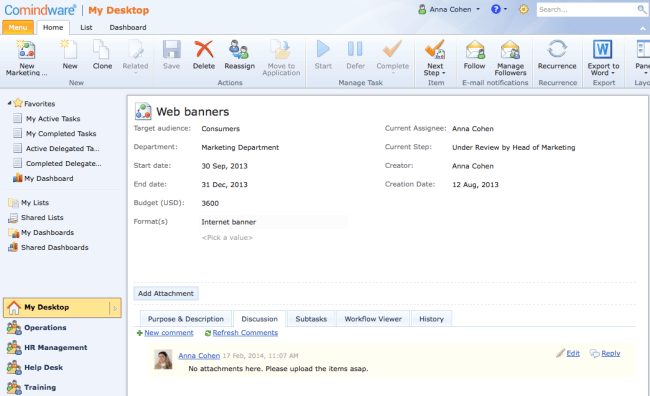Image resolution: width=650 pixels, height=396 pixels.
Task: Open My Active Tasks list
Action: [x=46, y=119]
